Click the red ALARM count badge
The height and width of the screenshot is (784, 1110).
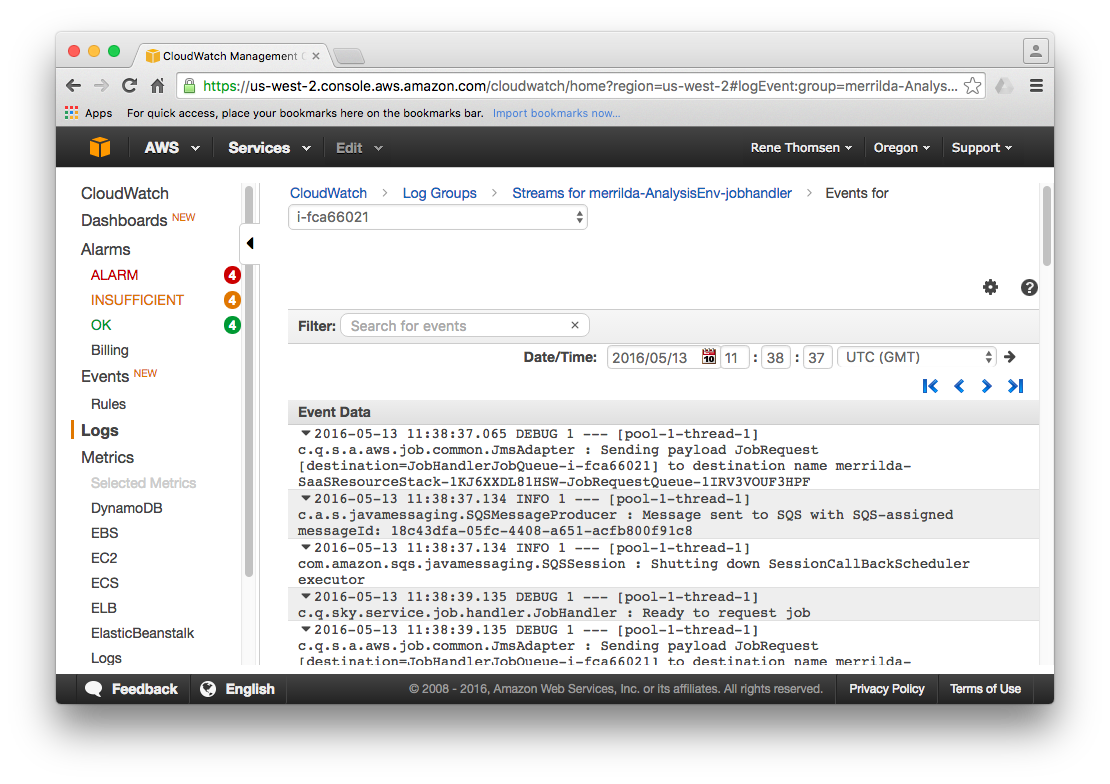click(x=232, y=275)
